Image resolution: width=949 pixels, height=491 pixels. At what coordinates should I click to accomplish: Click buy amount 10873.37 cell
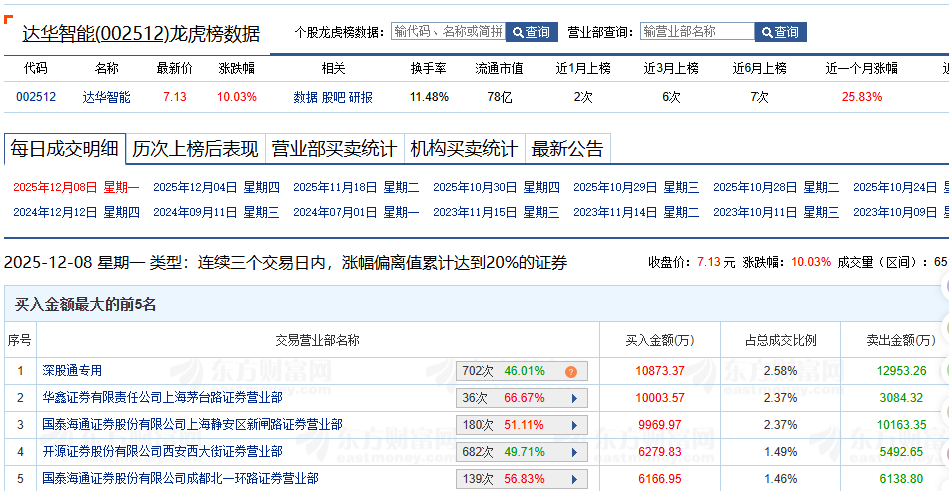click(x=660, y=371)
